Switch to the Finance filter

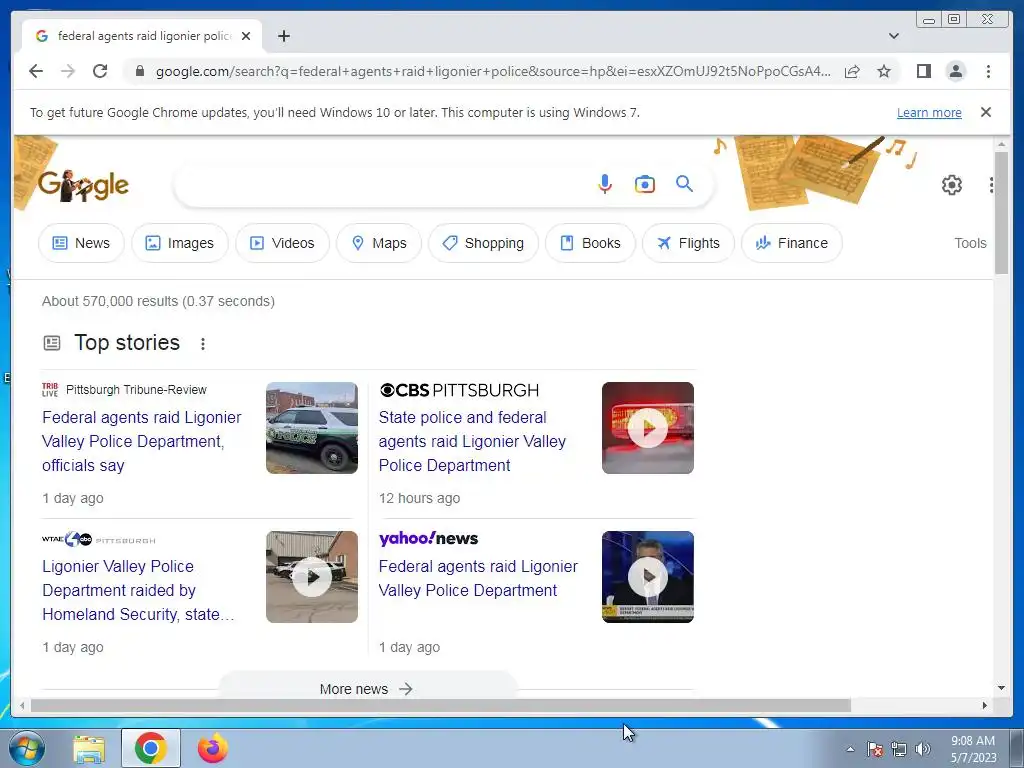[792, 243]
